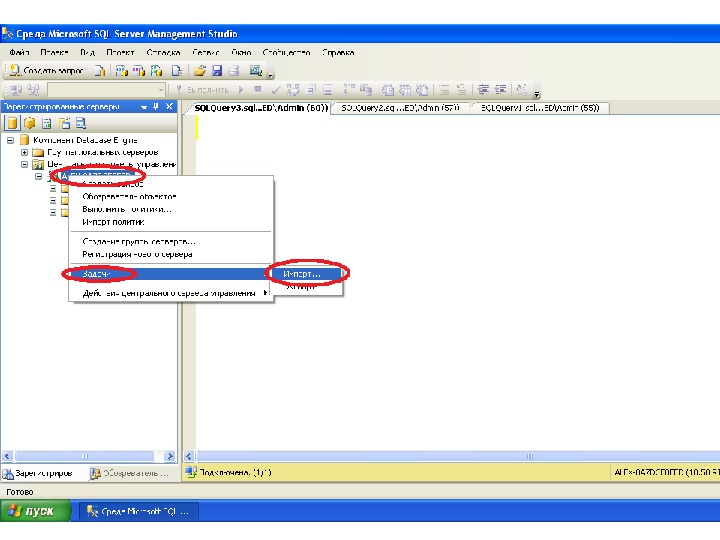Switch to Зарегистрированные серверы bottom tab
The image size is (720, 540).
[x=39, y=473]
